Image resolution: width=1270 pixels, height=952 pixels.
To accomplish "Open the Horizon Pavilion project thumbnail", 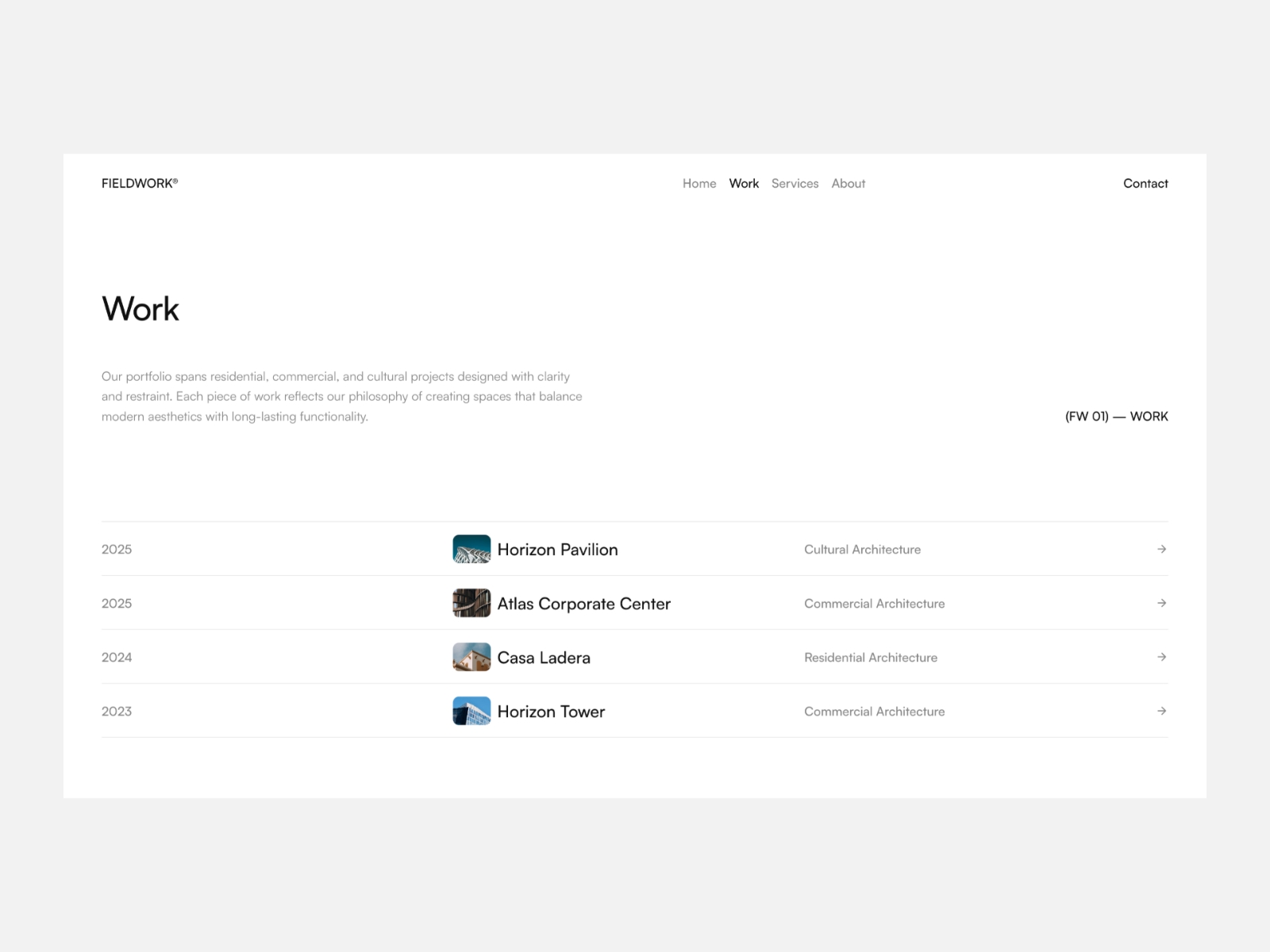I will tap(470, 549).
